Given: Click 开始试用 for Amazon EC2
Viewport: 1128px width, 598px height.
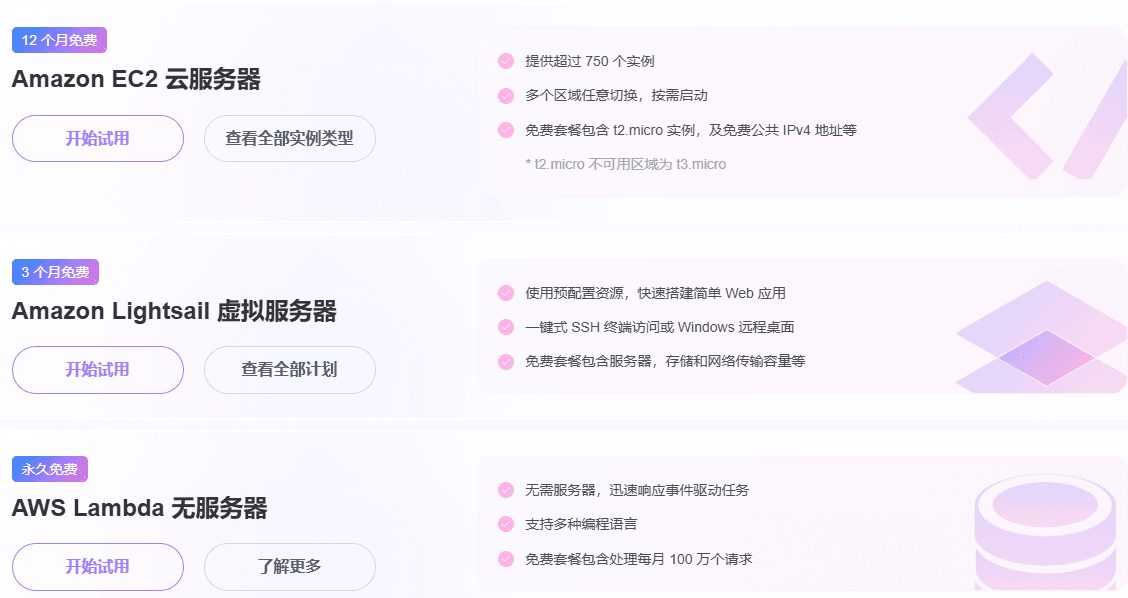Looking at the screenshot, I should tap(97, 138).
